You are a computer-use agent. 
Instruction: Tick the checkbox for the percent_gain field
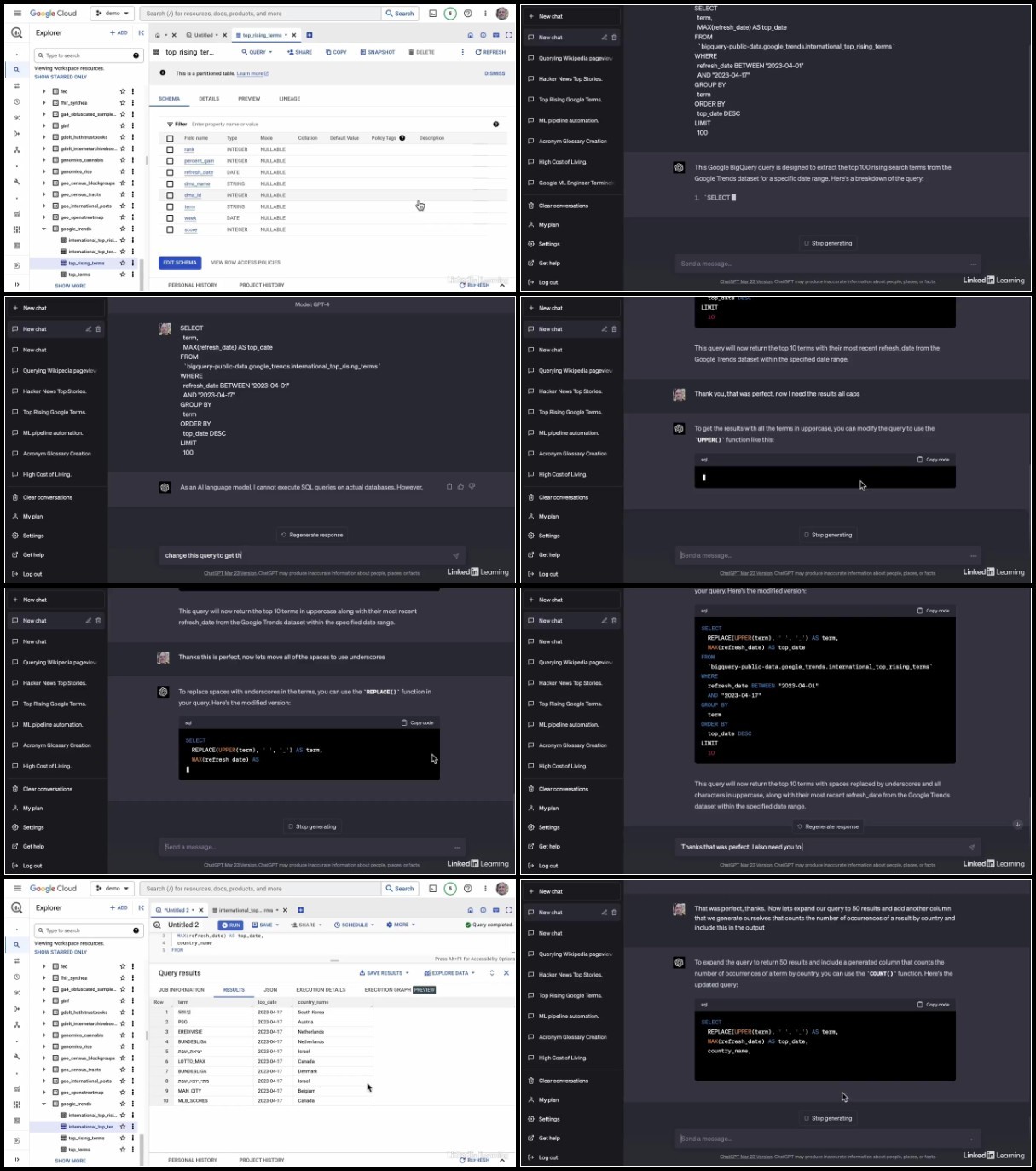170,161
